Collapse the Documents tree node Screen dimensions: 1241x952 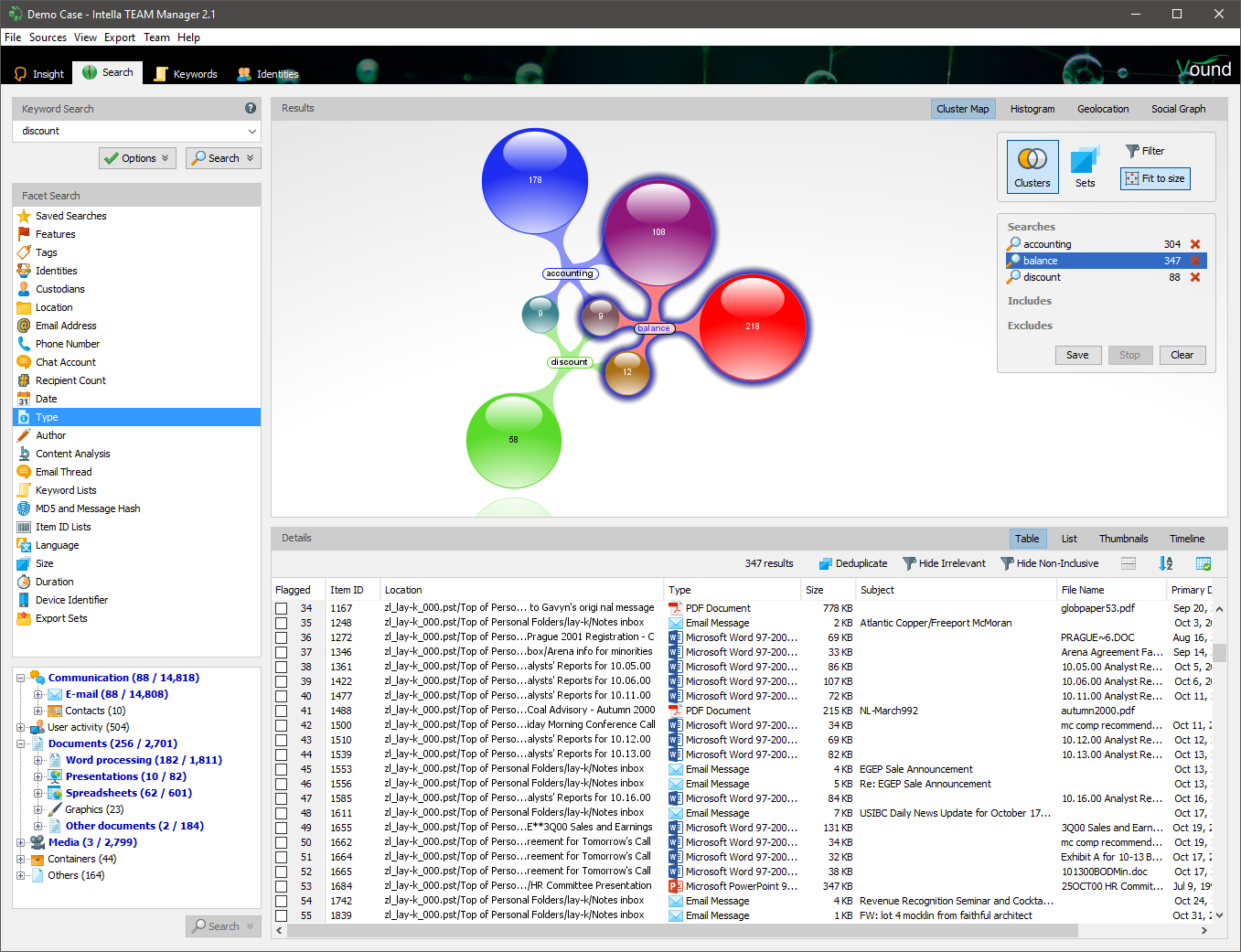point(21,743)
